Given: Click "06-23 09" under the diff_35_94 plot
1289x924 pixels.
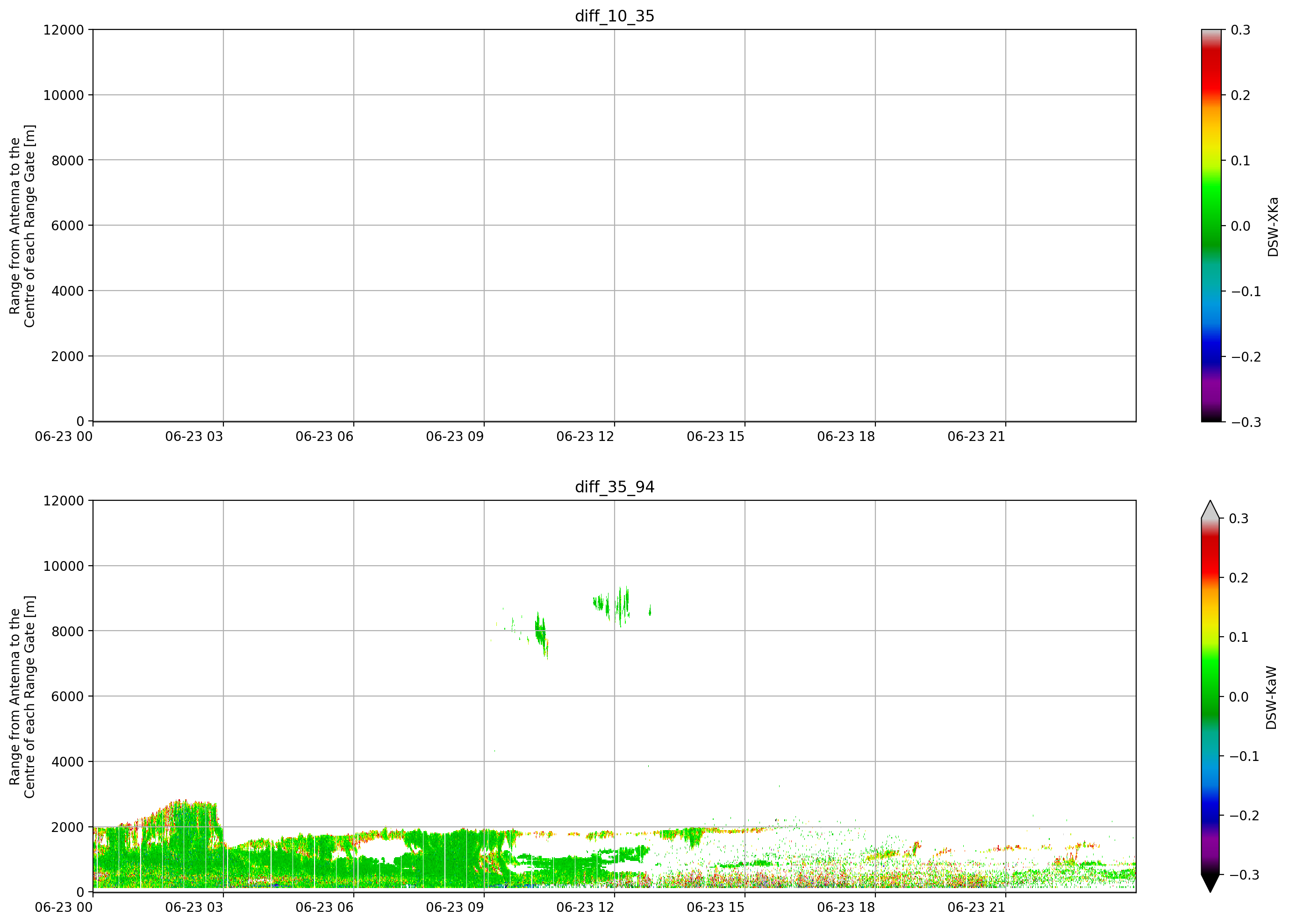Looking at the screenshot, I should pyautogui.click(x=455, y=907).
